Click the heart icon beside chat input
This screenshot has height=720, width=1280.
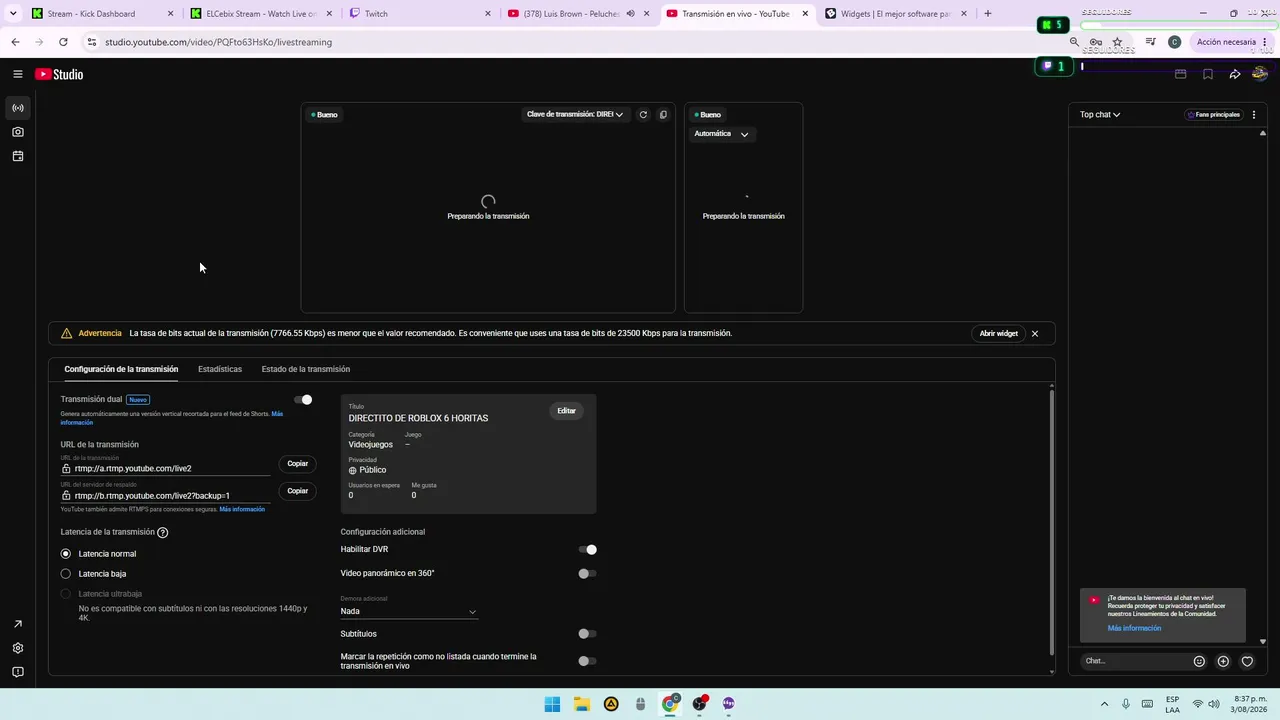coord(1247,661)
